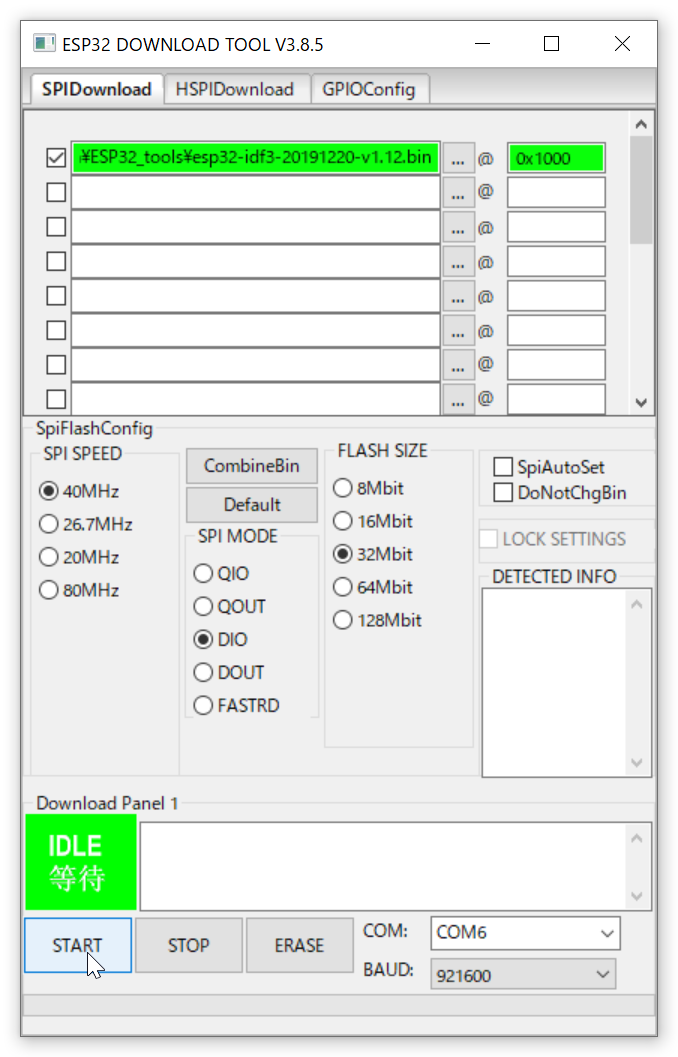Click the progress bar at the bottom
The height and width of the screenshot is (1057, 678).
click(339, 1004)
